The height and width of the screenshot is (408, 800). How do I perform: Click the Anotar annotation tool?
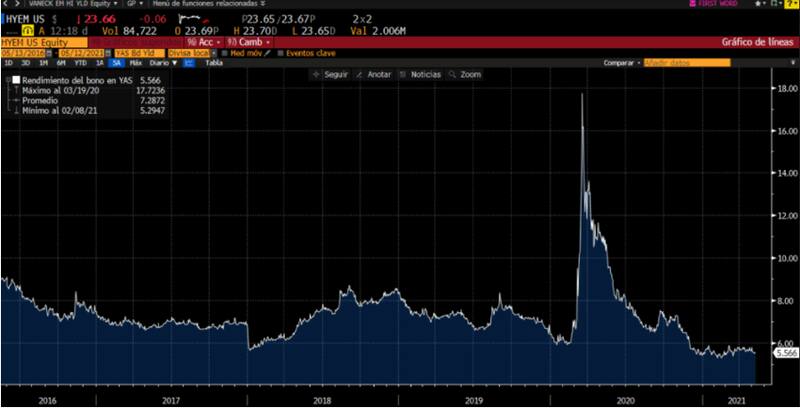373,74
